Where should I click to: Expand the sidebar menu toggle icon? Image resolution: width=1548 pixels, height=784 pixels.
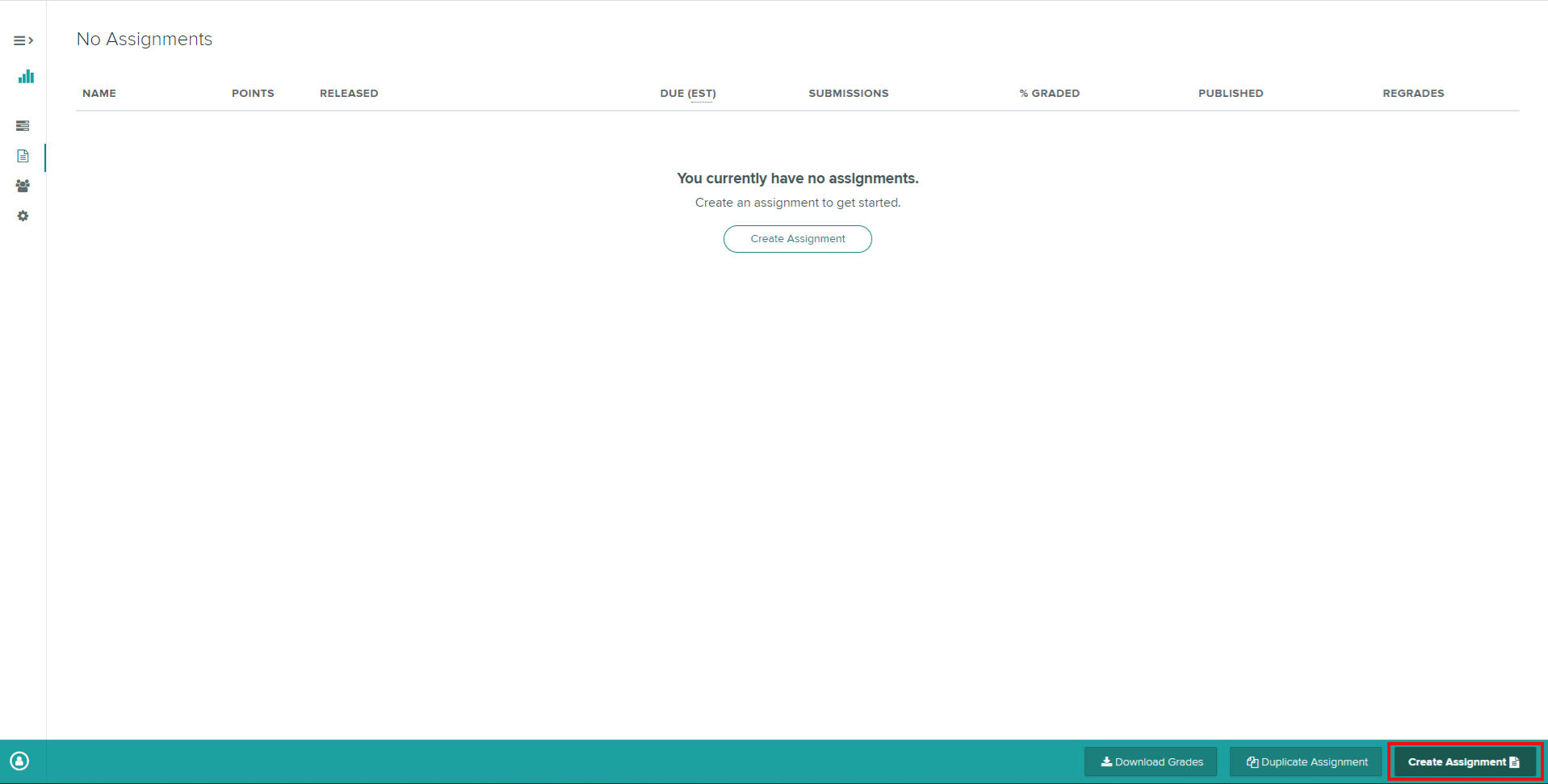23,40
